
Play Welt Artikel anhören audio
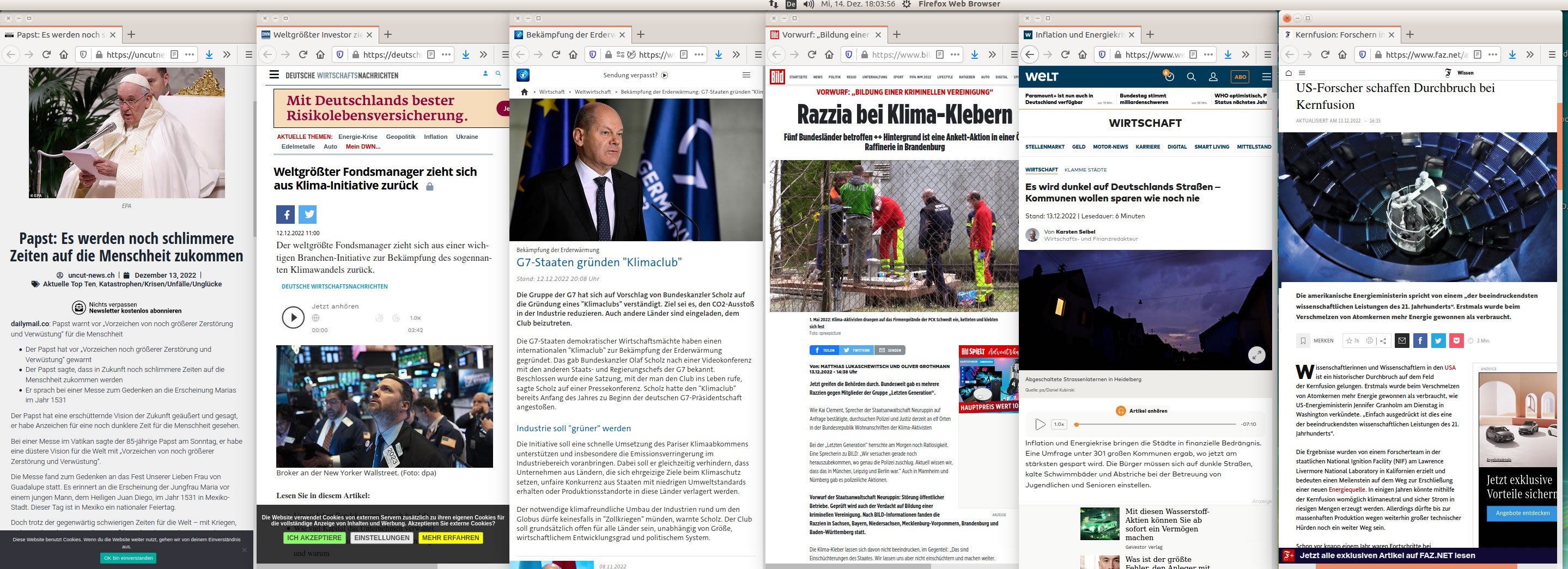1040,424
